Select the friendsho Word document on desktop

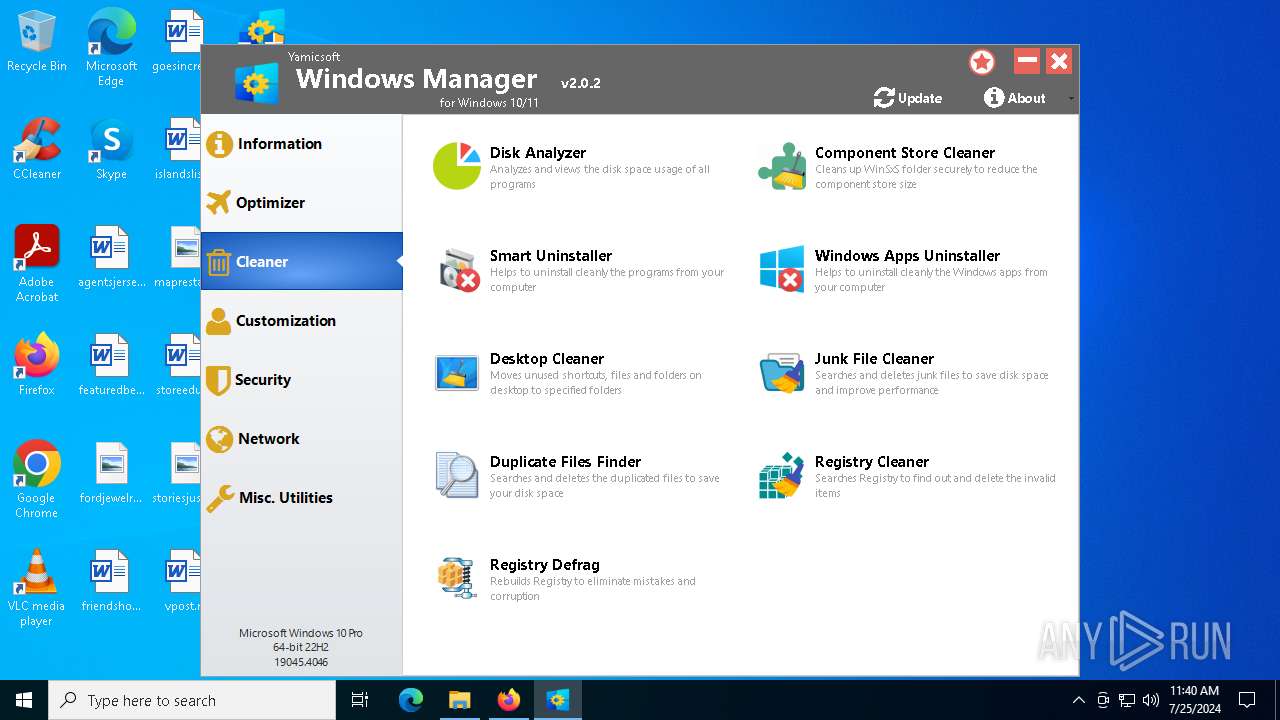(x=111, y=582)
